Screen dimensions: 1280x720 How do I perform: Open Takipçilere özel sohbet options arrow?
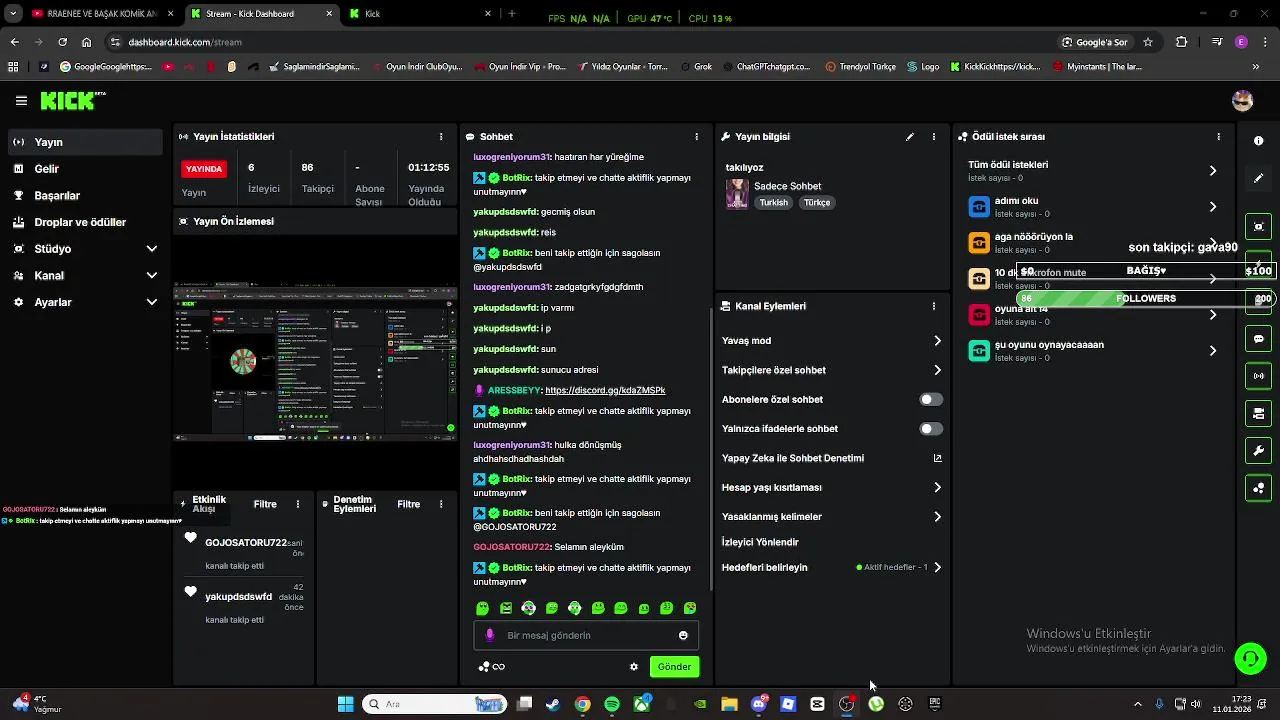click(937, 370)
